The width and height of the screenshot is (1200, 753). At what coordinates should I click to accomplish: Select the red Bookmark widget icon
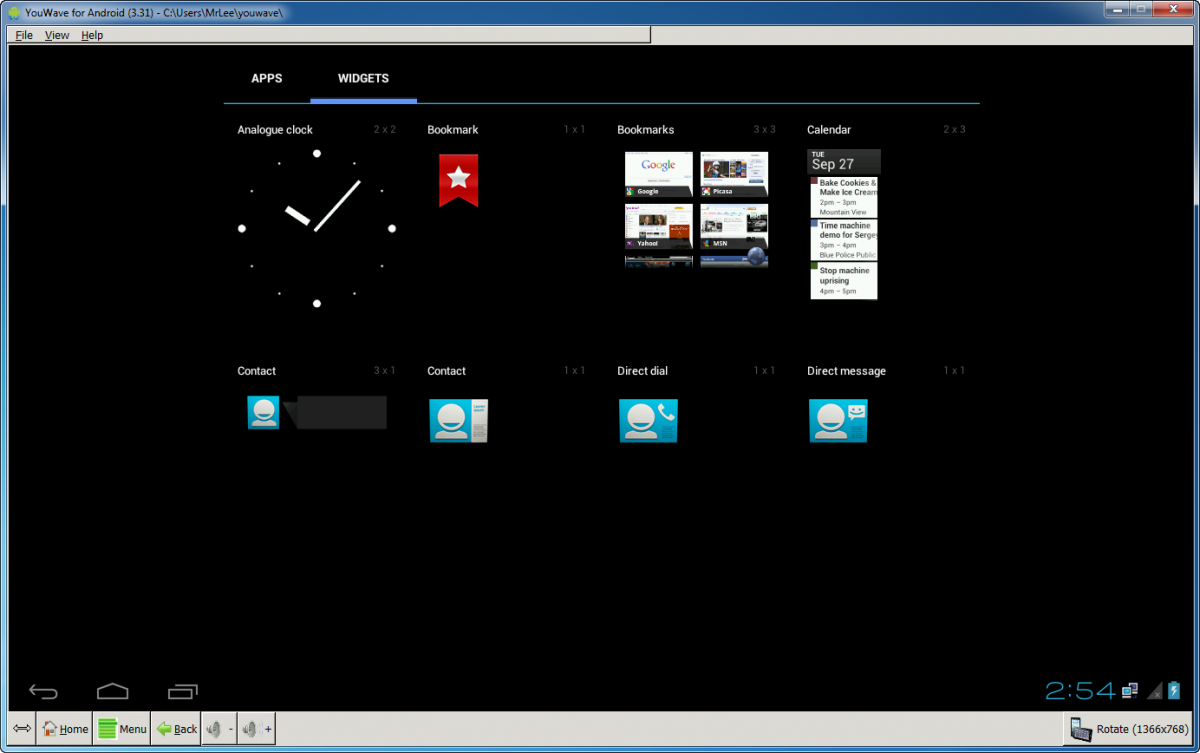pos(458,180)
